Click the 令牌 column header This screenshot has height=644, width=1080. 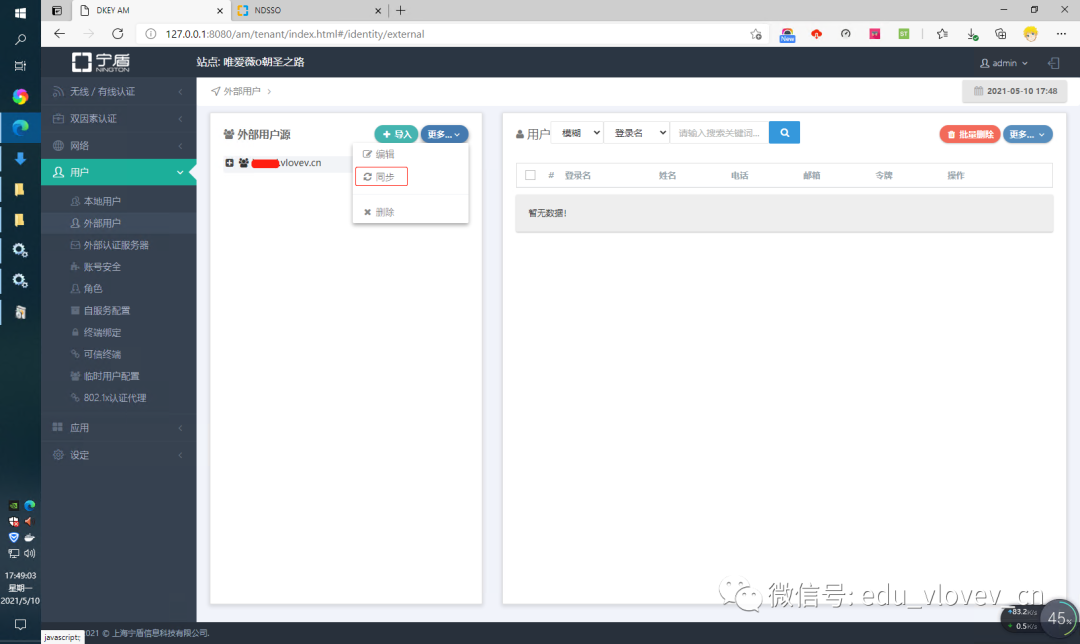(884, 176)
